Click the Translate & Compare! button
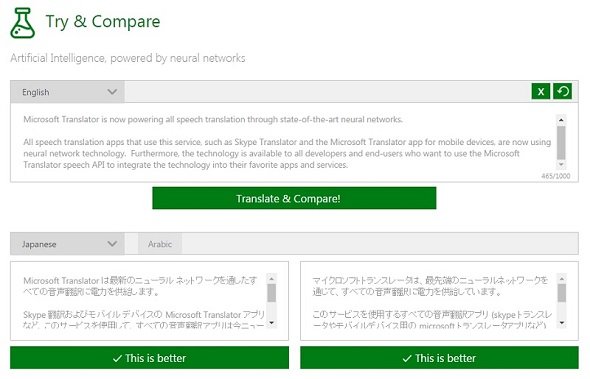The height and width of the screenshot is (379, 590). (294, 198)
